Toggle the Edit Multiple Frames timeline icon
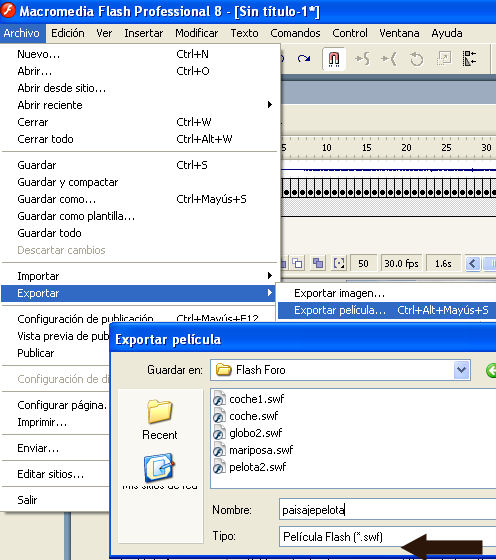Viewport: 496px width, 560px height. 317,264
